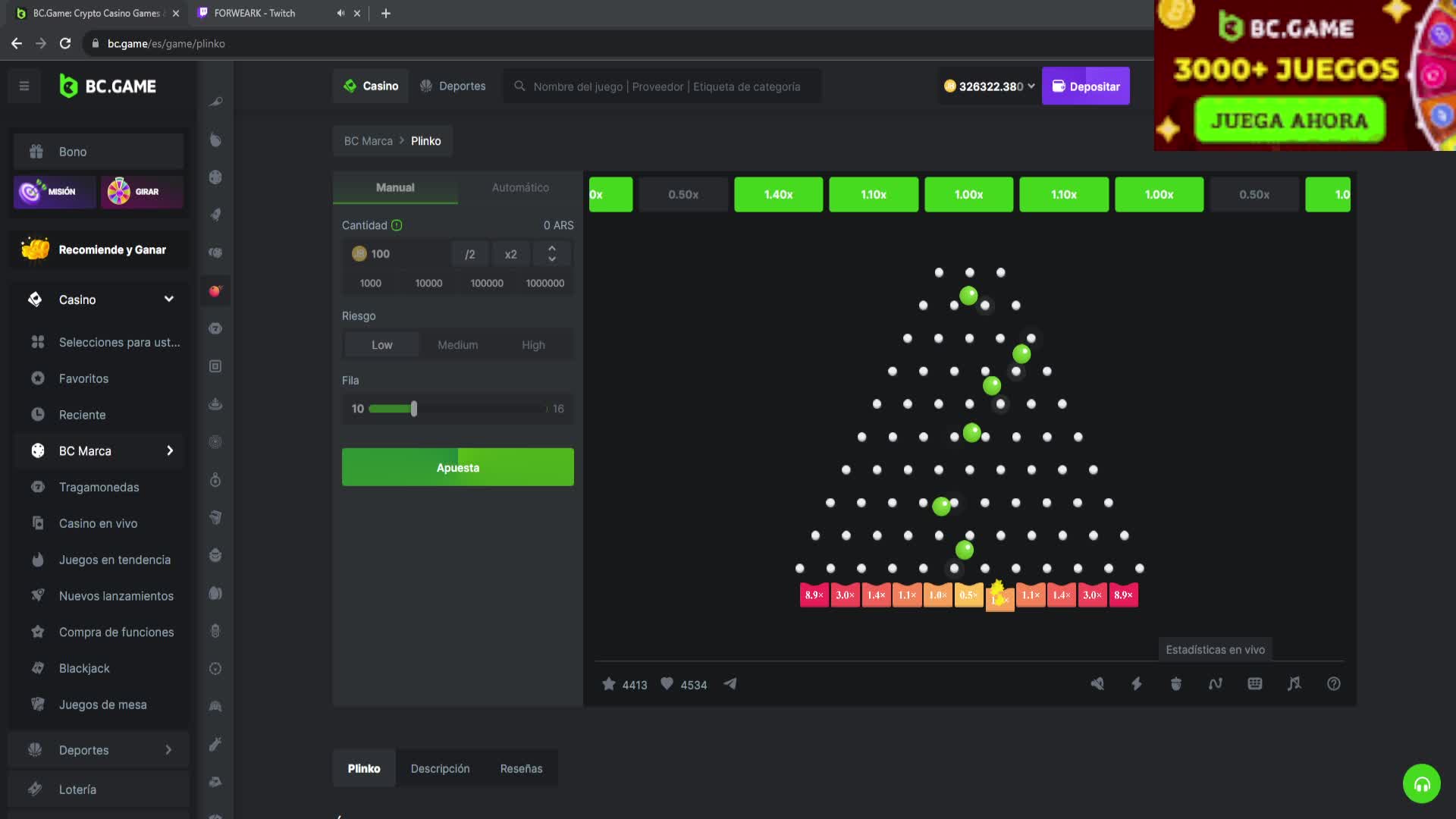Click the green Apuesta bet button
The width and height of the screenshot is (1456, 819).
click(458, 467)
